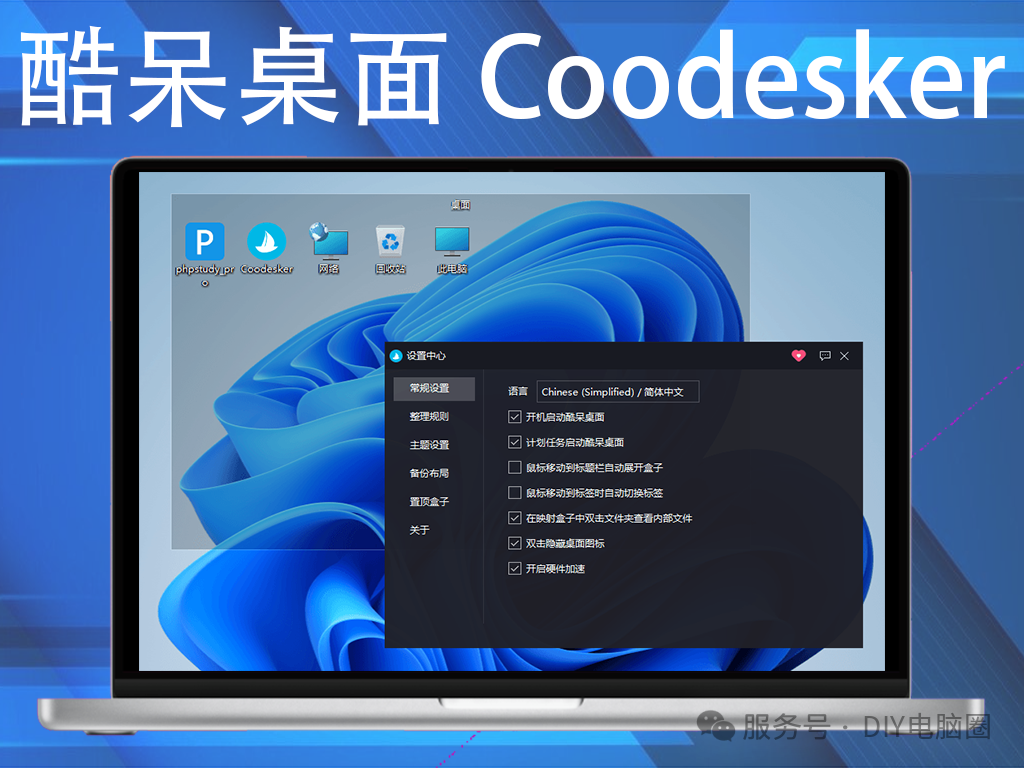1024x768 pixels.
Task: Open the 主题设置 section
Action: [429, 445]
